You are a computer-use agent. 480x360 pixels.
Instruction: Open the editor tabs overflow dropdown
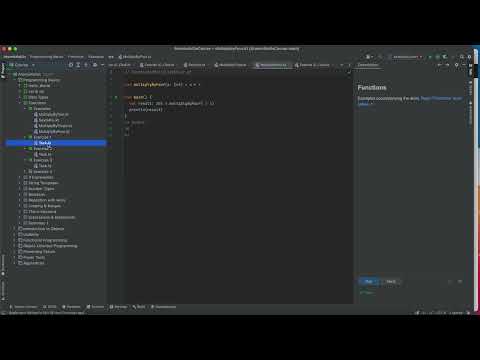tap(342, 65)
